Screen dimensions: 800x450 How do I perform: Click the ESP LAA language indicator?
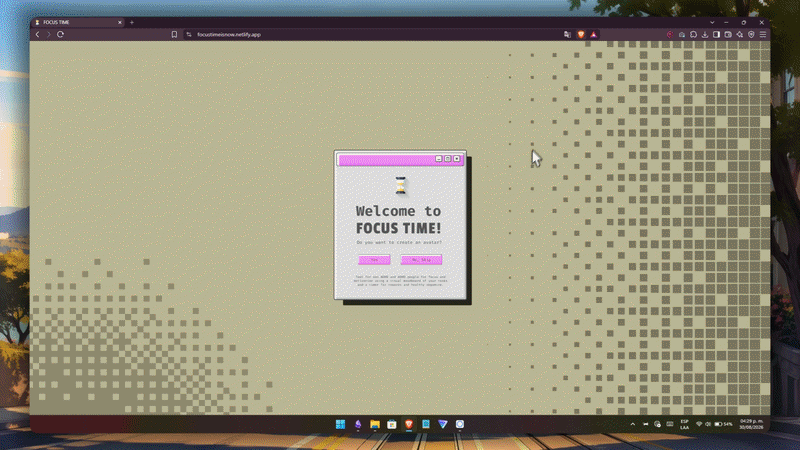pos(684,424)
